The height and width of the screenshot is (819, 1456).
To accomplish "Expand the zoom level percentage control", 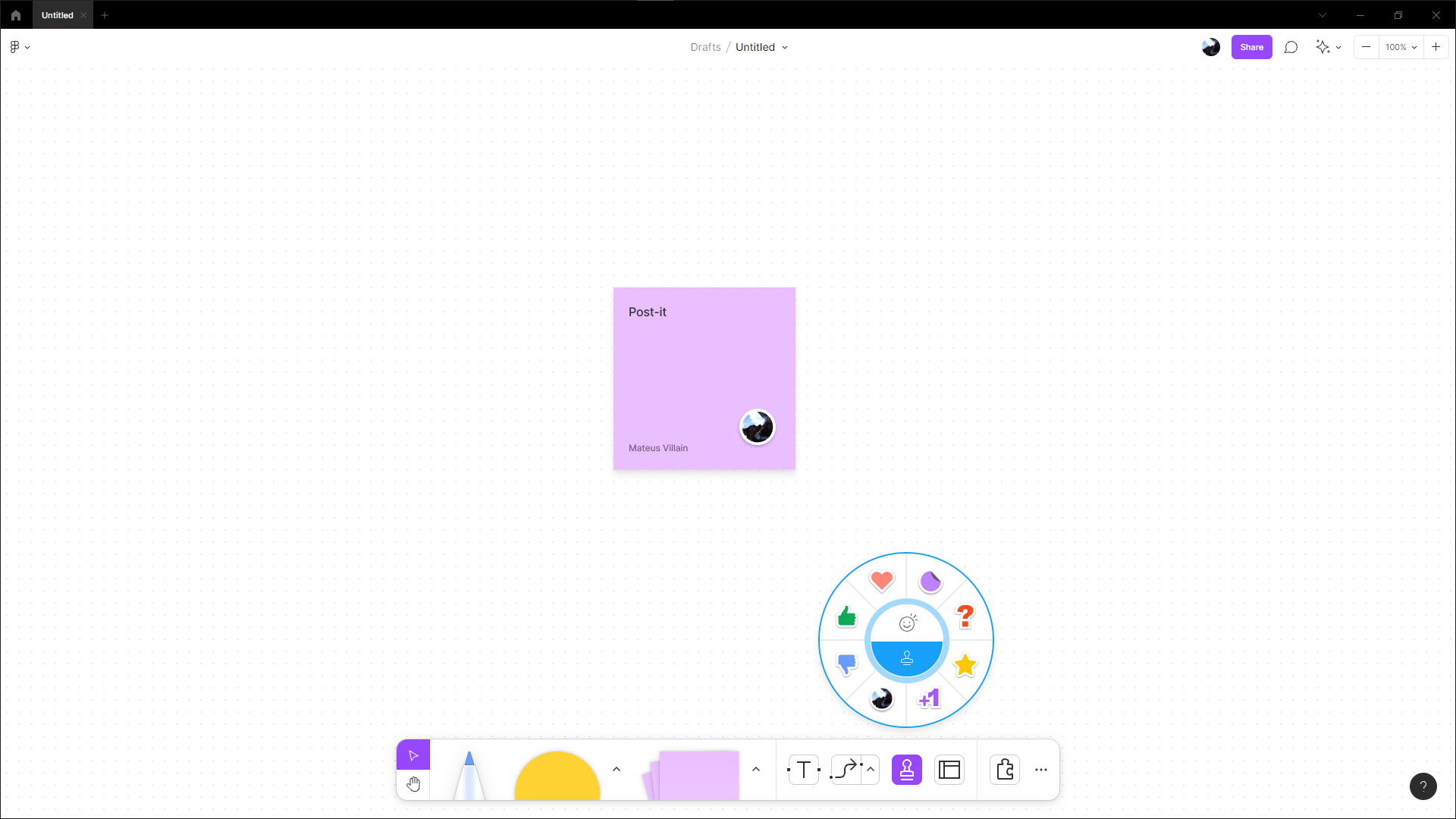I will (x=1415, y=47).
